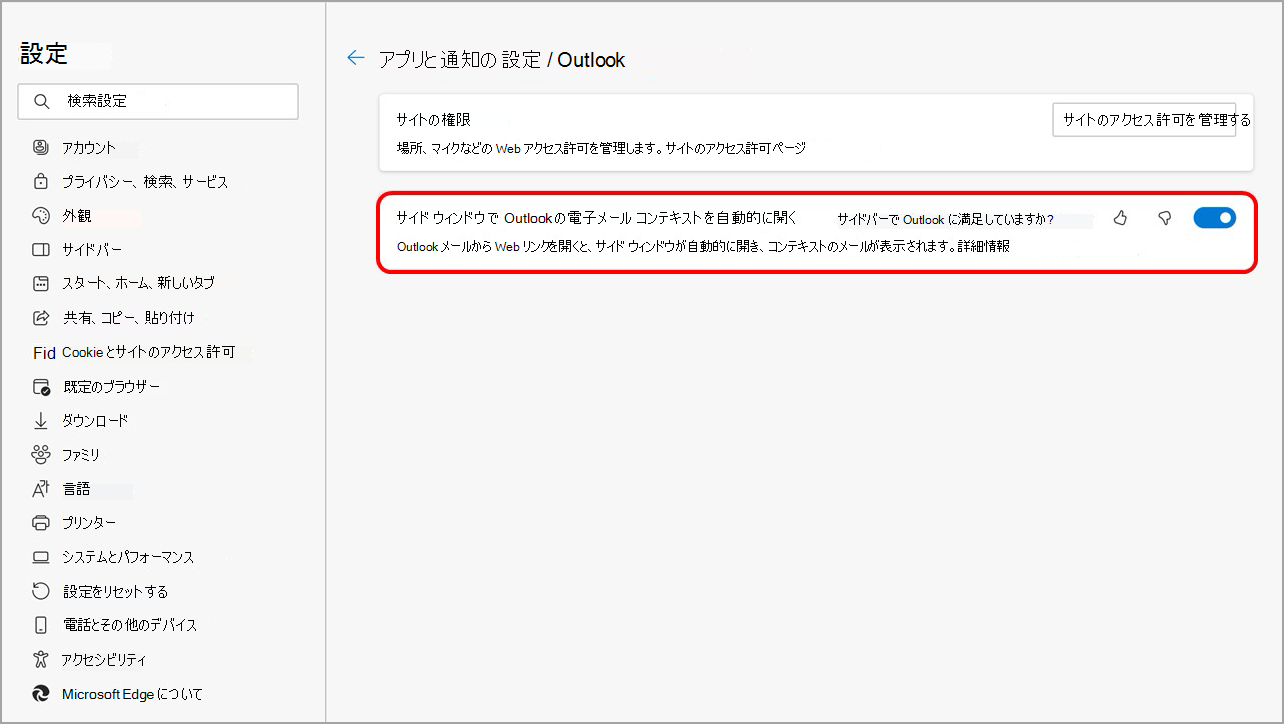Select 既定のブラウザー settings
Screen dimensions: 1284x724
(x=111, y=386)
